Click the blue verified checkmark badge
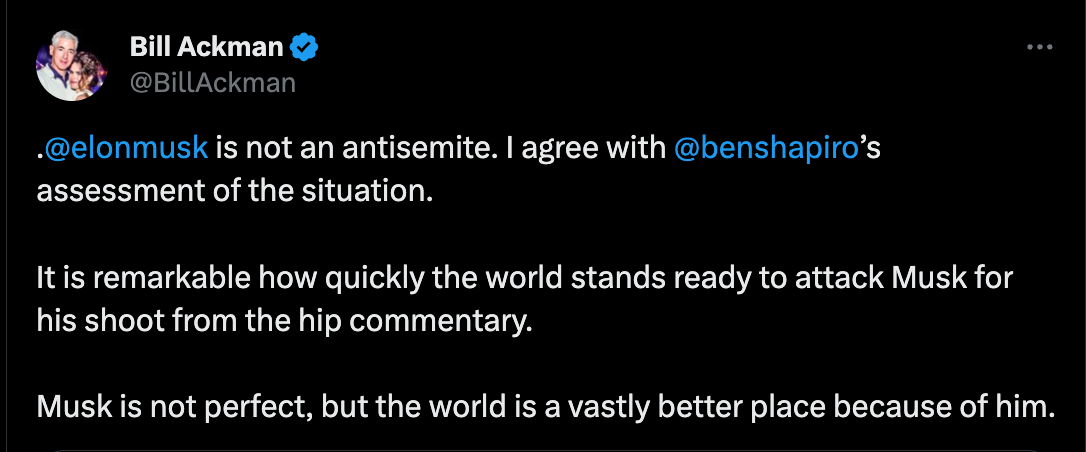The height and width of the screenshot is (452, 1086). pos(303,48)
